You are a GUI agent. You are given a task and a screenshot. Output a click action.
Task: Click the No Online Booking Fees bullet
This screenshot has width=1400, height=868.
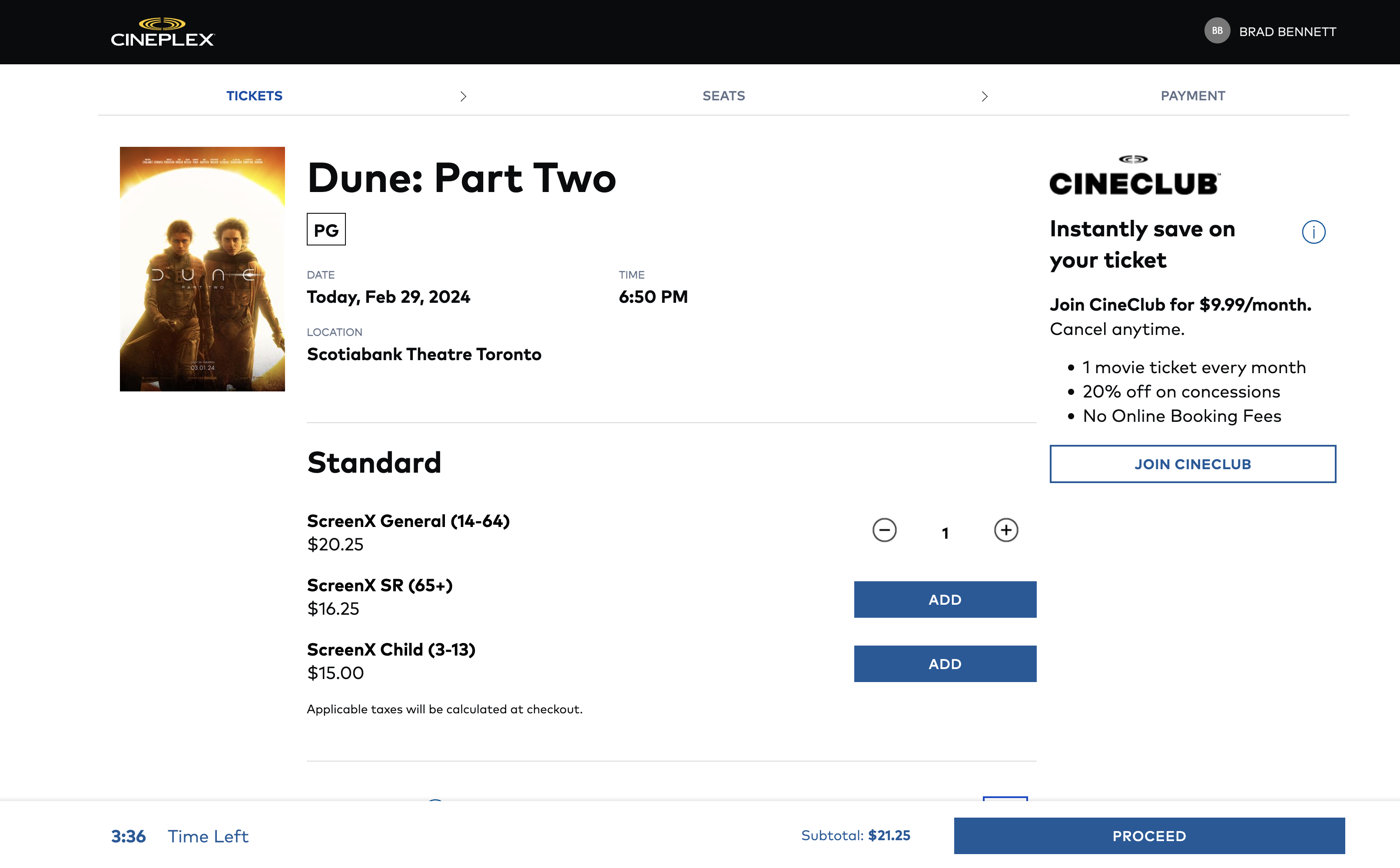point(1182,416)
